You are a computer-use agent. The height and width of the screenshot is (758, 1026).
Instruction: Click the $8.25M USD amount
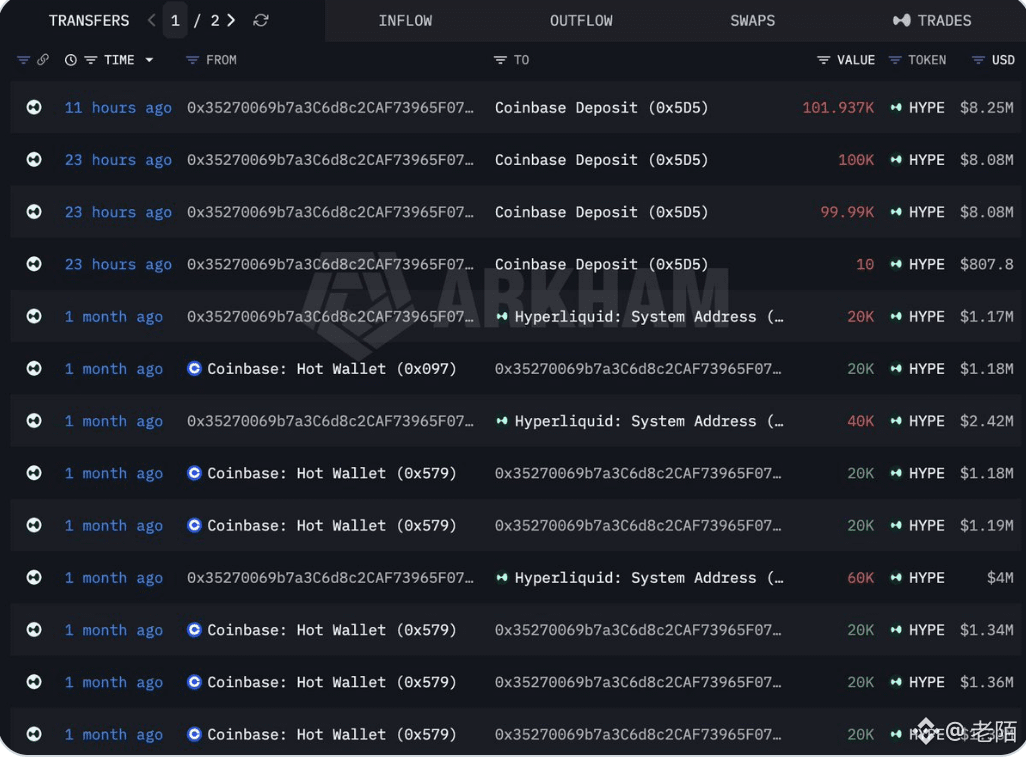click(987, 107)
